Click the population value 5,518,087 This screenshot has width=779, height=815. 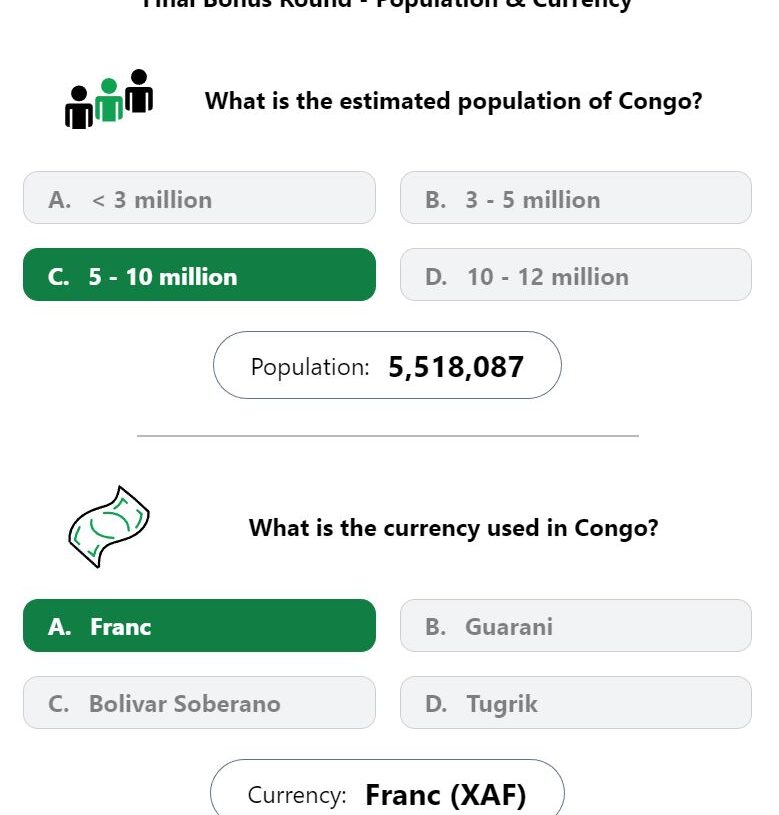tap(456, 367)
